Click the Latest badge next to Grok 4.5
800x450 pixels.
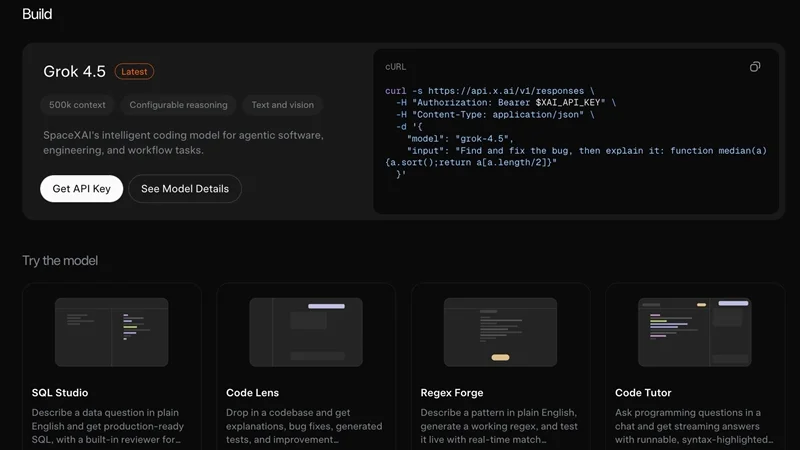pyautogui.click(x=134, y=71)
